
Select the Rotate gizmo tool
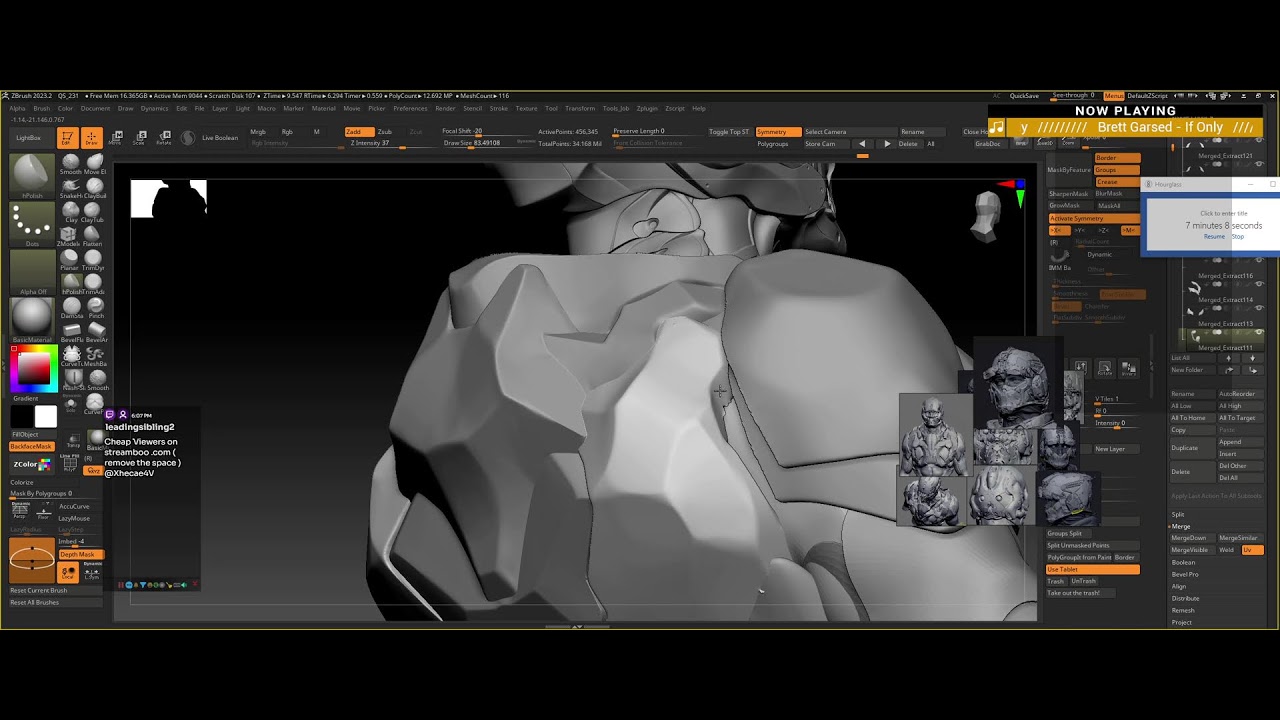[163, 138]
